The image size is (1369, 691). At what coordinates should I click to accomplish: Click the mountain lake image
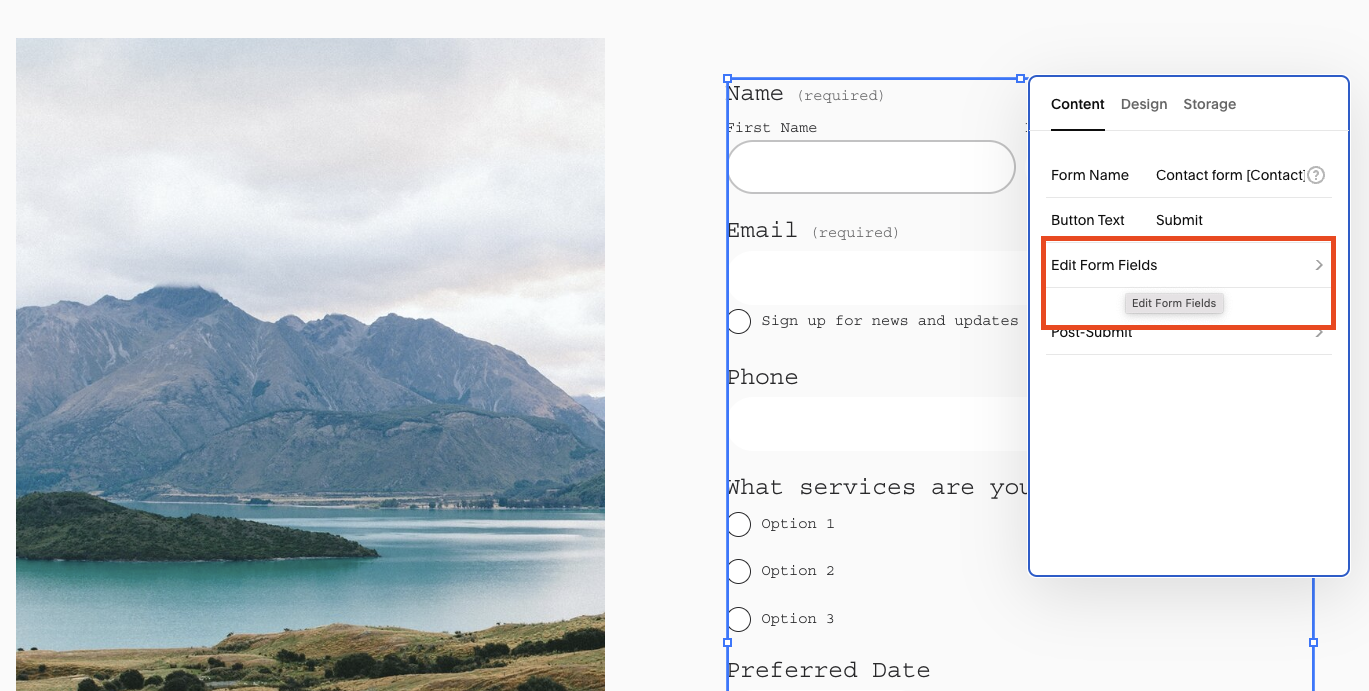click(x=310, y=364)
